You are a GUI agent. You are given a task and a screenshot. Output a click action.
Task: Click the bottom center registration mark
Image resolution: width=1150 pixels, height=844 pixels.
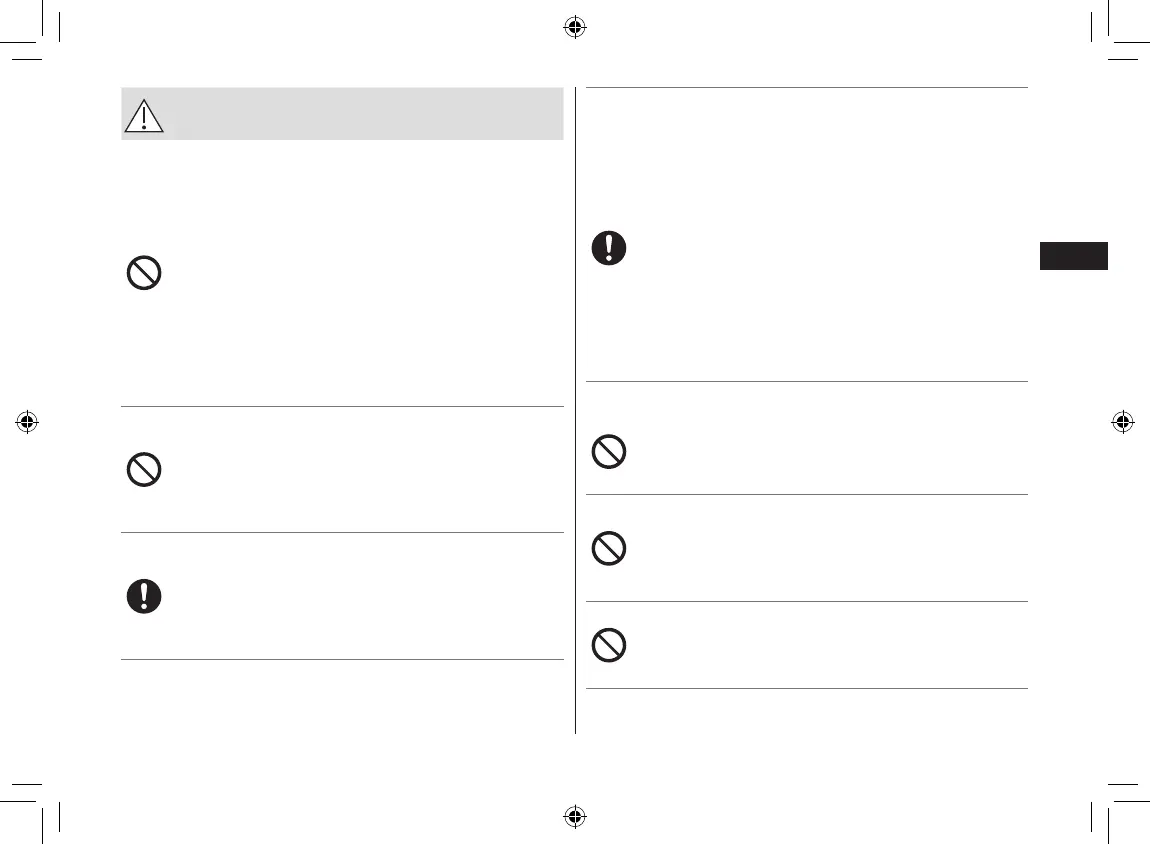click(574, 816)
